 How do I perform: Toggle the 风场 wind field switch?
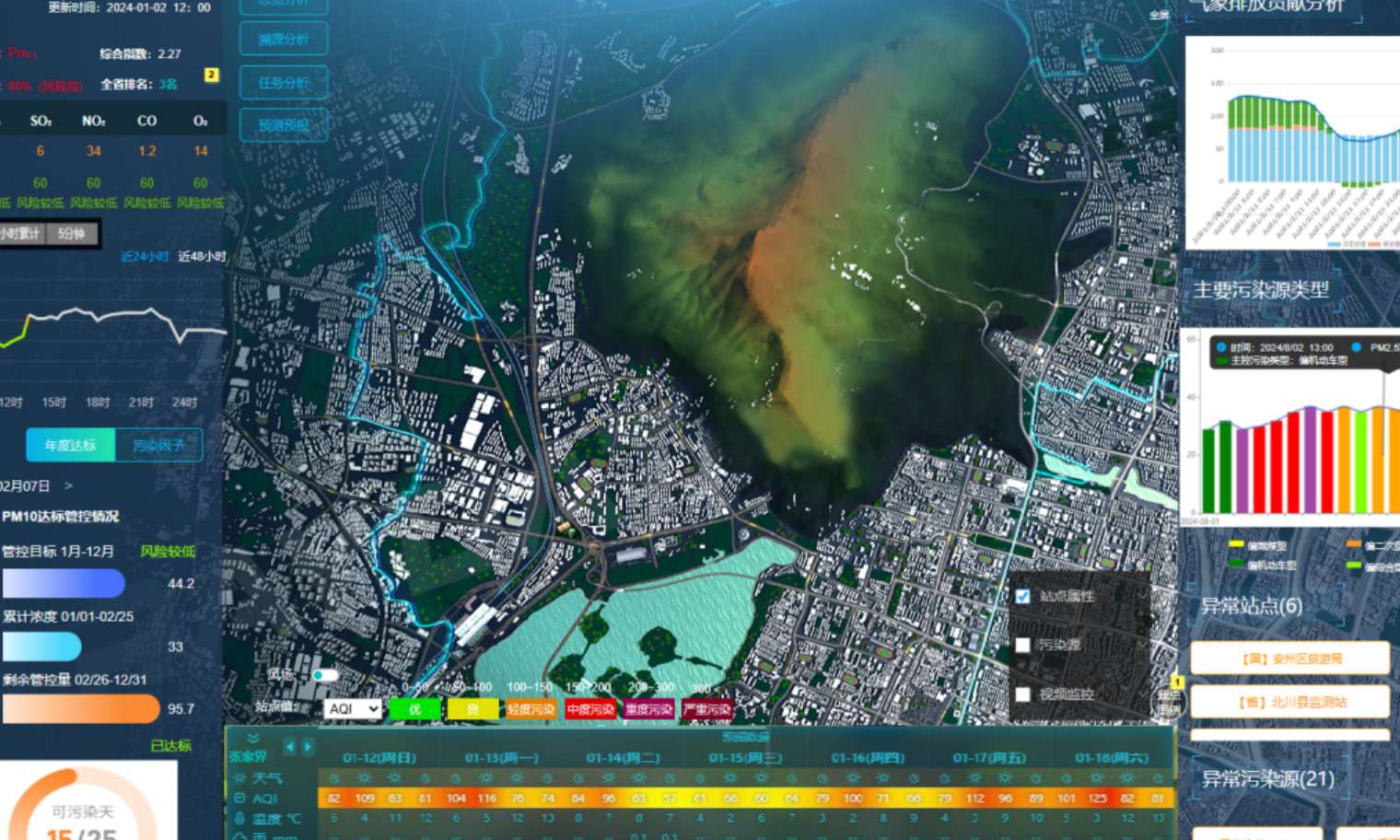click(x=324, y=675)
